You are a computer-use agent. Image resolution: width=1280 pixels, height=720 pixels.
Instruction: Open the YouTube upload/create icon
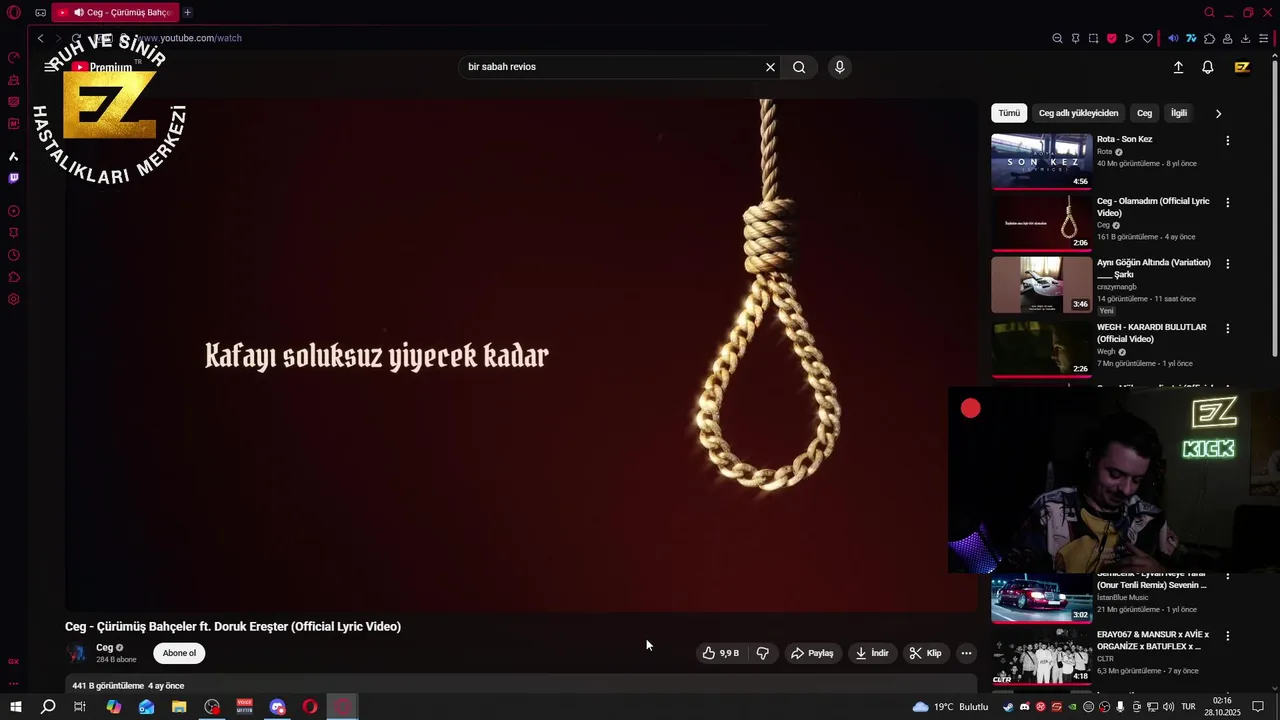[x=1178, y=67]
